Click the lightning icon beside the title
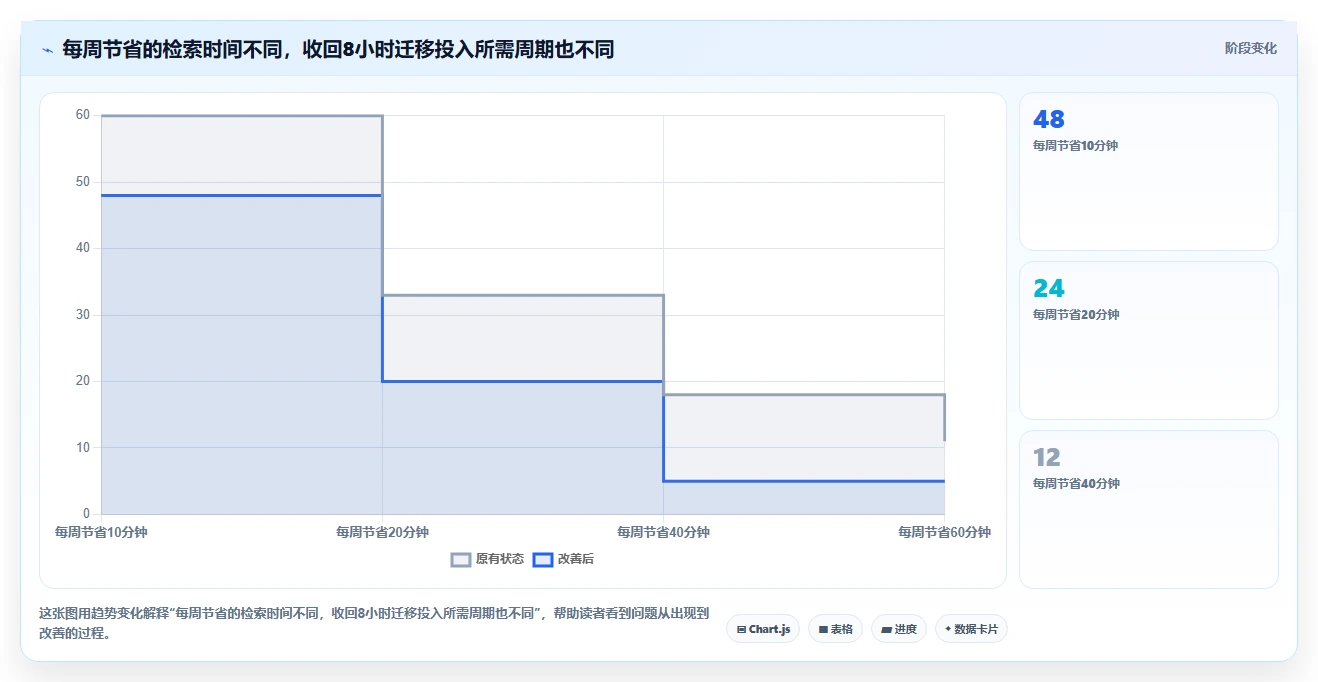 47,50
